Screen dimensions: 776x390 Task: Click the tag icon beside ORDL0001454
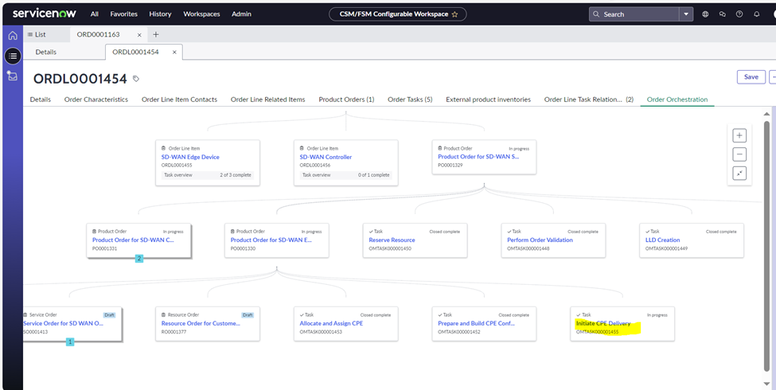pyautogui.click(x=136, y=79)
